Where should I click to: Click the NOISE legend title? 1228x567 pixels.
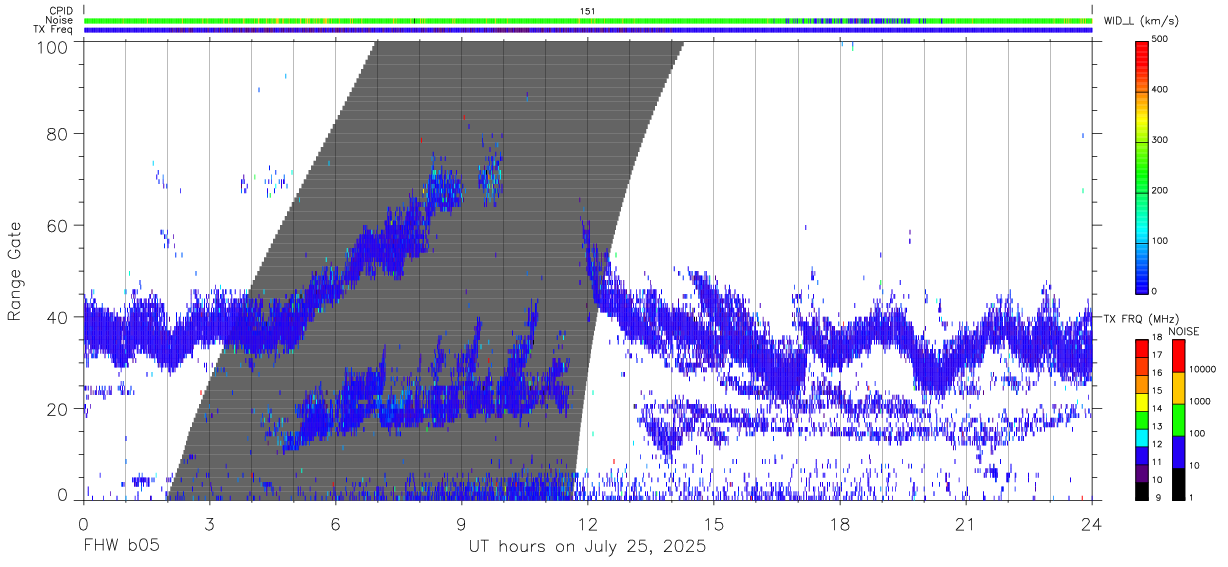point(1184,331)
